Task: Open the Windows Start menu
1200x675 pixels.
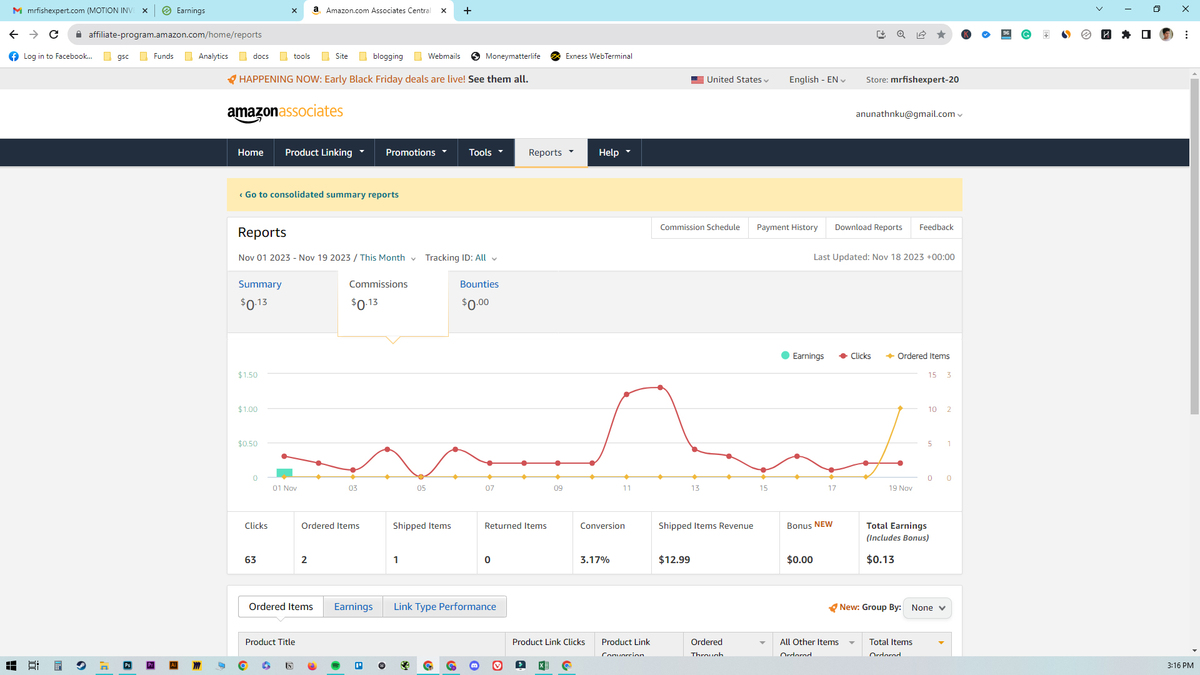Action: pos(10,665)
